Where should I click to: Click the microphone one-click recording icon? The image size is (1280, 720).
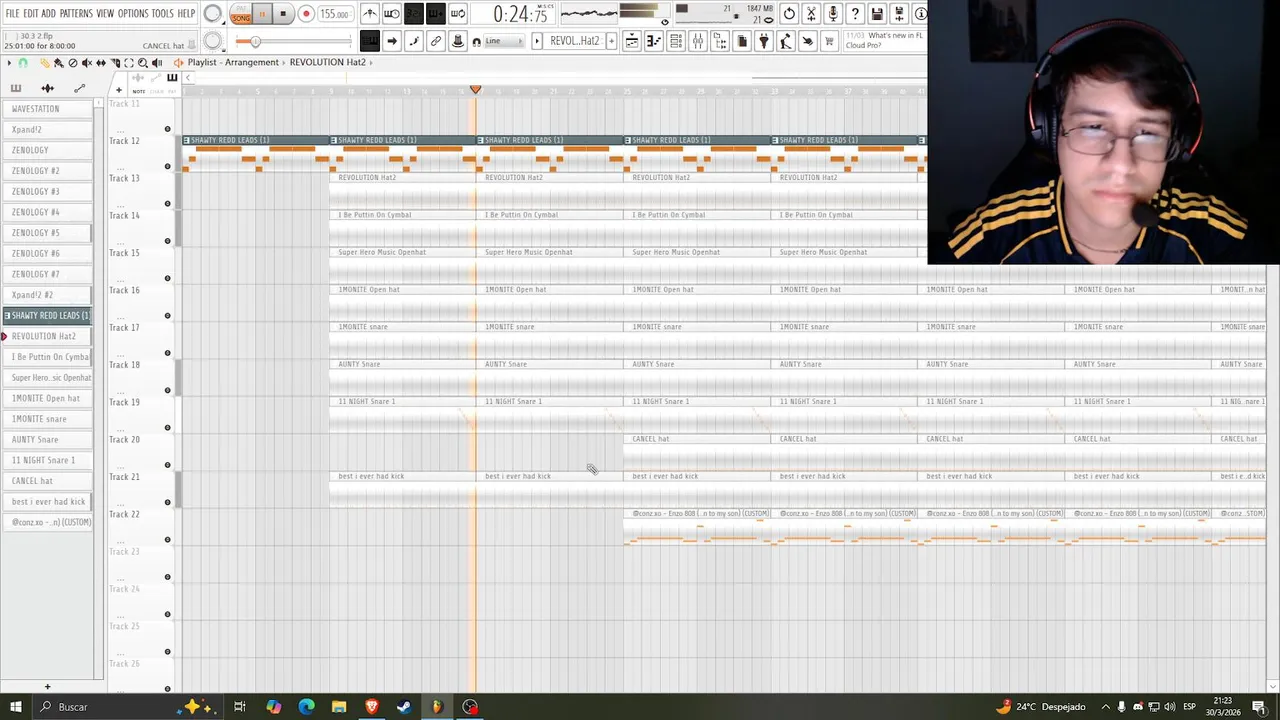pos(833,14)
